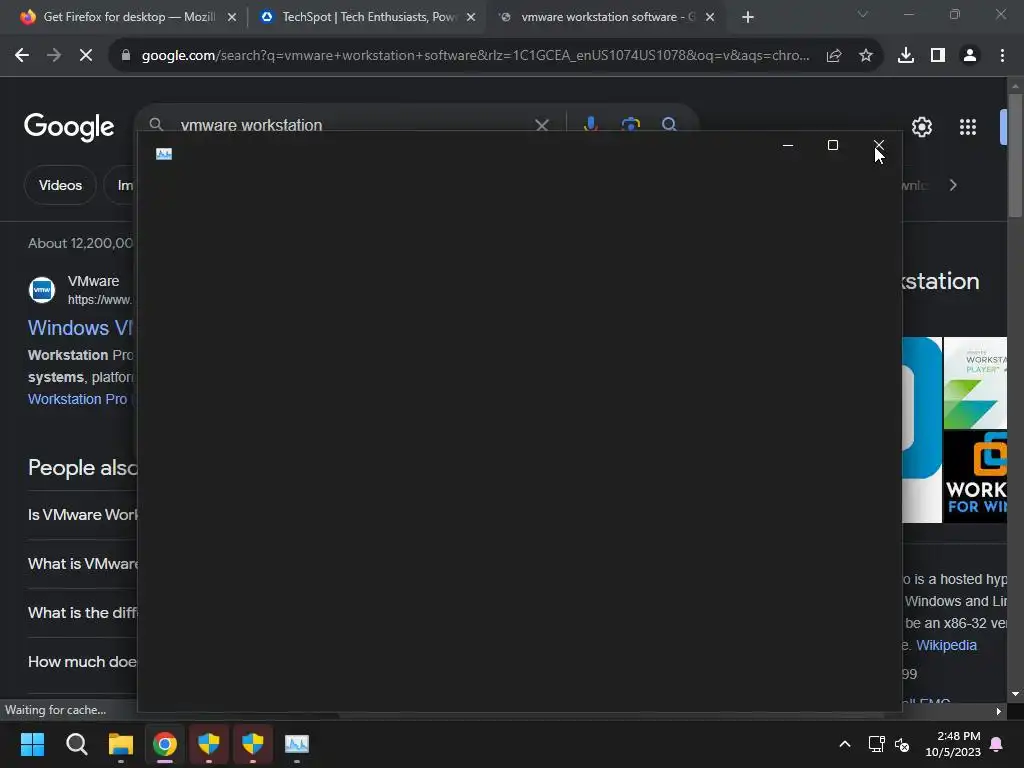This screenshot has width=1024, height=768.
Task: Open the Workstation for Windows thumbnail
Action: coord(975,477)
